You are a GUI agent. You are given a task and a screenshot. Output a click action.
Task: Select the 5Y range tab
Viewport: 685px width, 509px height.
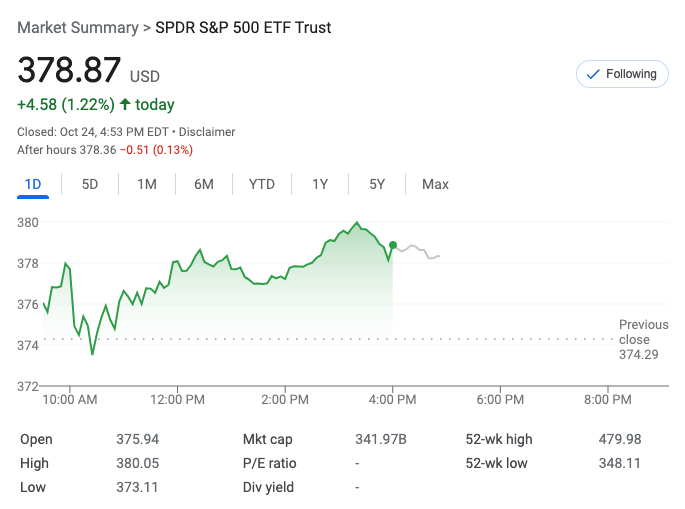click(x=377, y=184)
